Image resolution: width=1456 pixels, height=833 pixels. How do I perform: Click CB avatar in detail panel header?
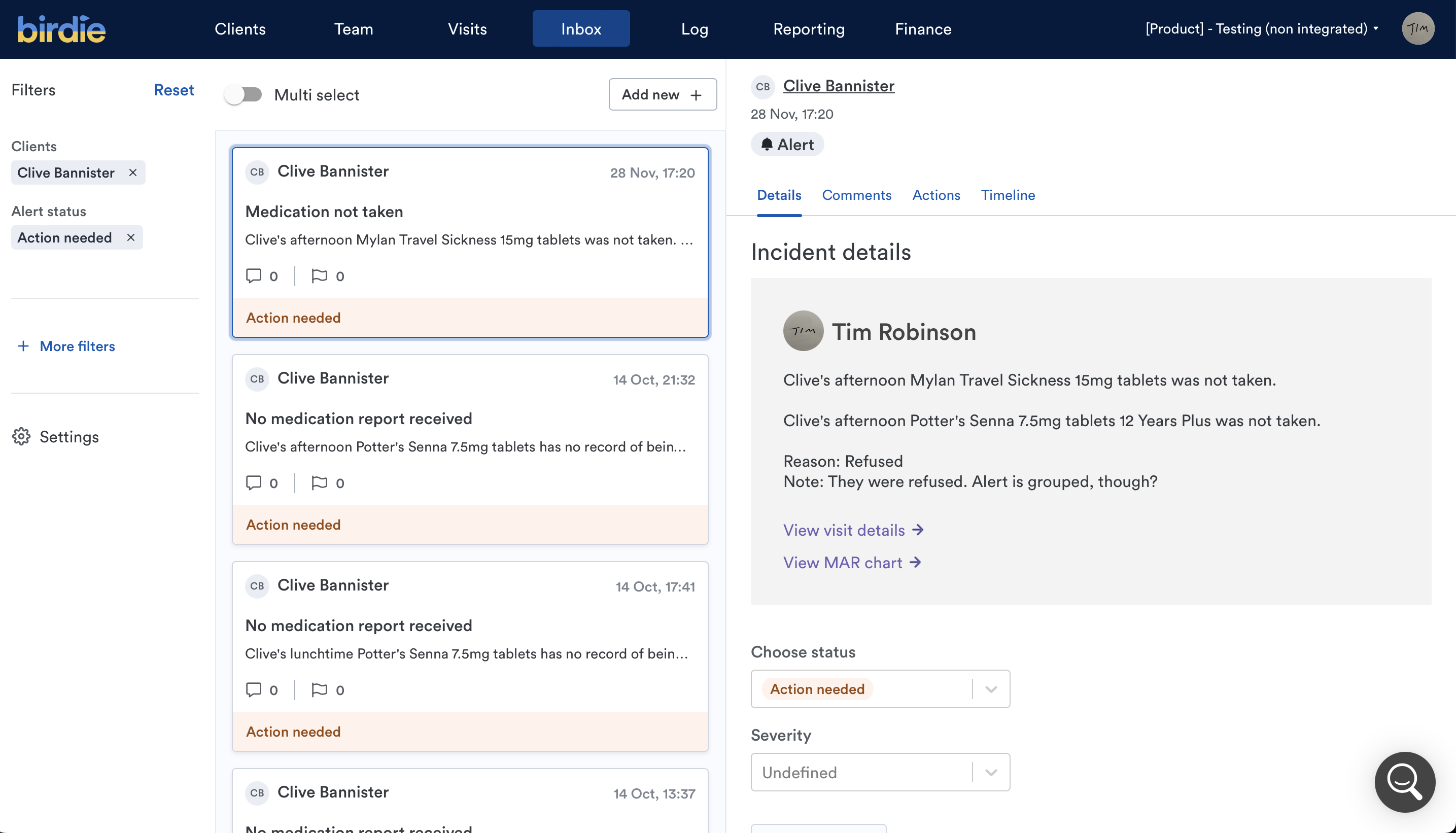coord(762,86)
